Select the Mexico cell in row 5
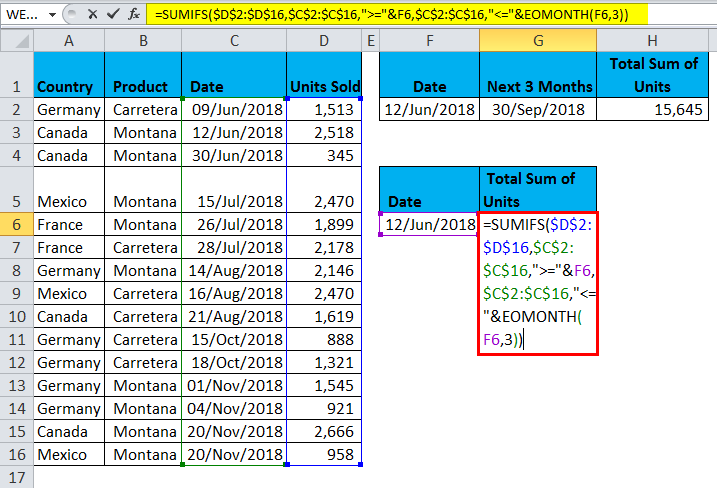The width and height of the screenshot is (717, 488). point(69,190)
